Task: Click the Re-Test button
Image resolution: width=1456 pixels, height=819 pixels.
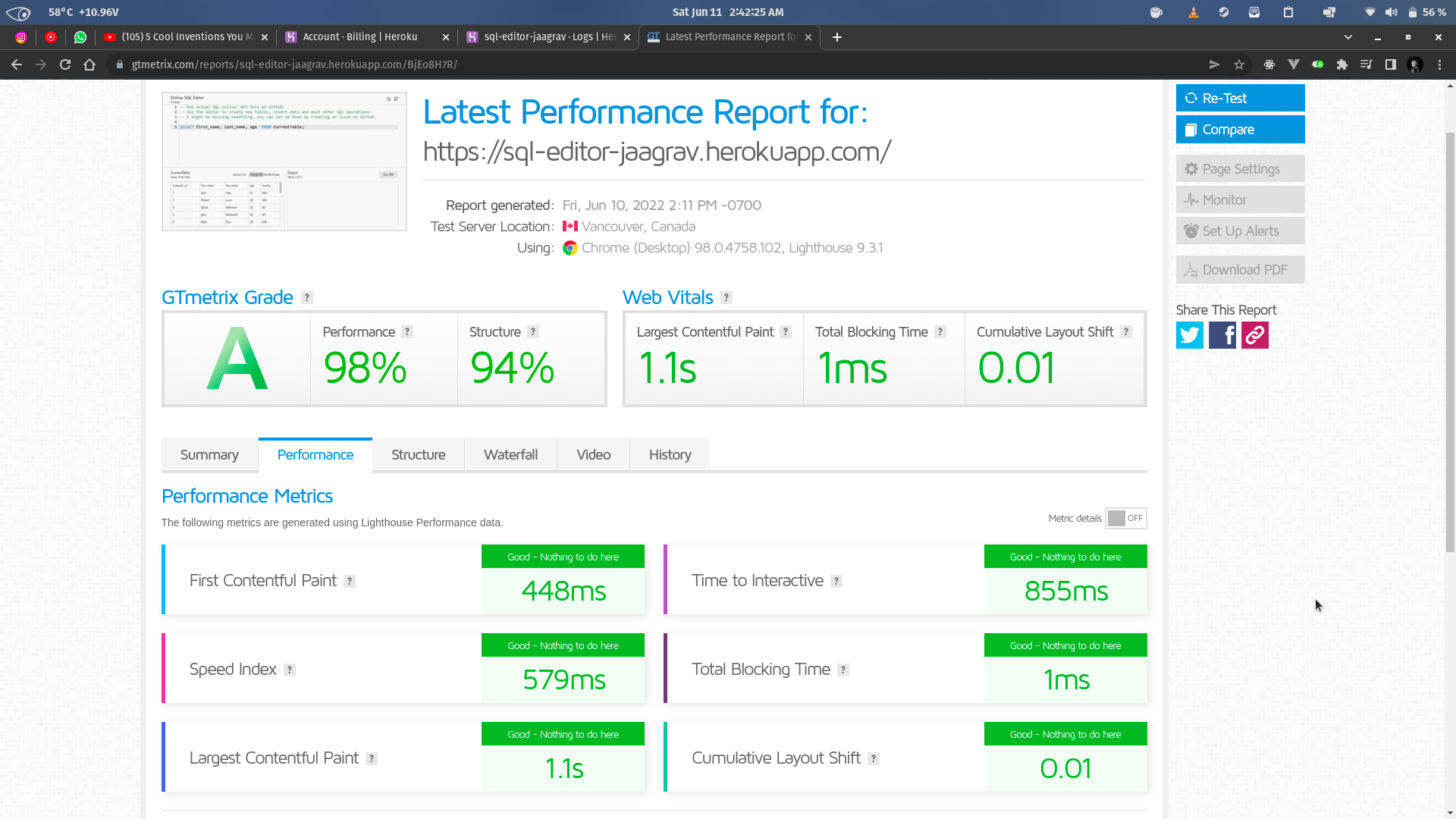Action: (x=1239, y=98)
